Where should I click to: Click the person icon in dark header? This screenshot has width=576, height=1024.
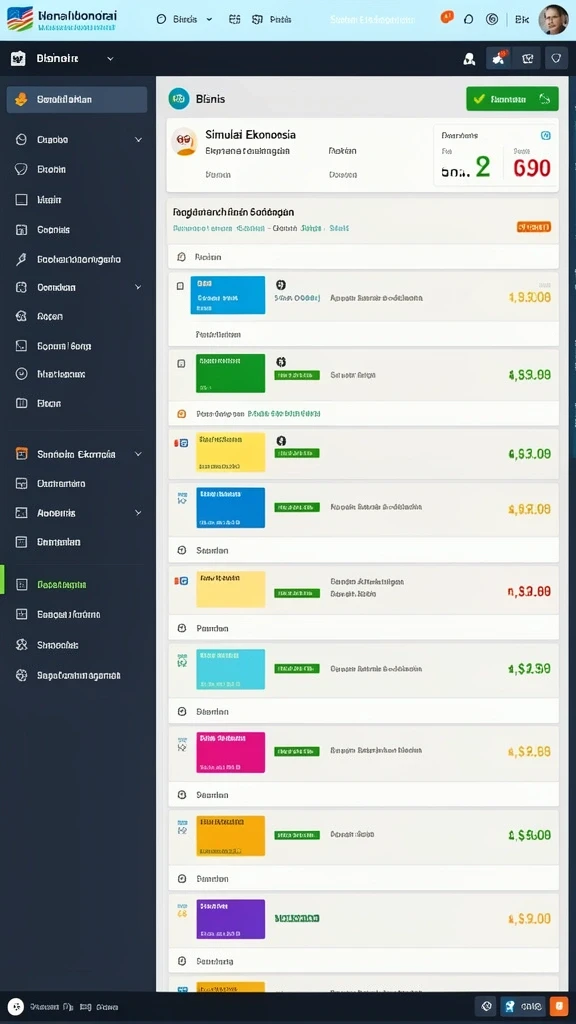click(469, 59)
